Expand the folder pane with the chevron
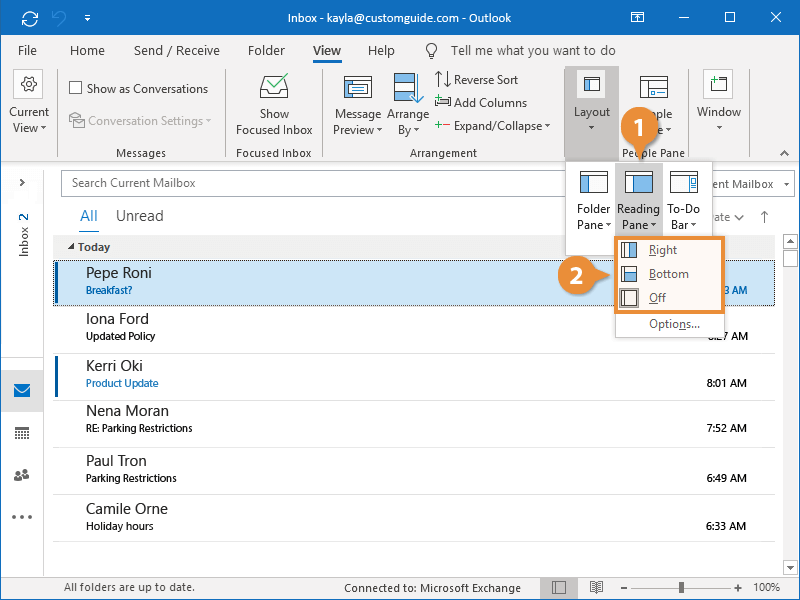 (22, 182)
